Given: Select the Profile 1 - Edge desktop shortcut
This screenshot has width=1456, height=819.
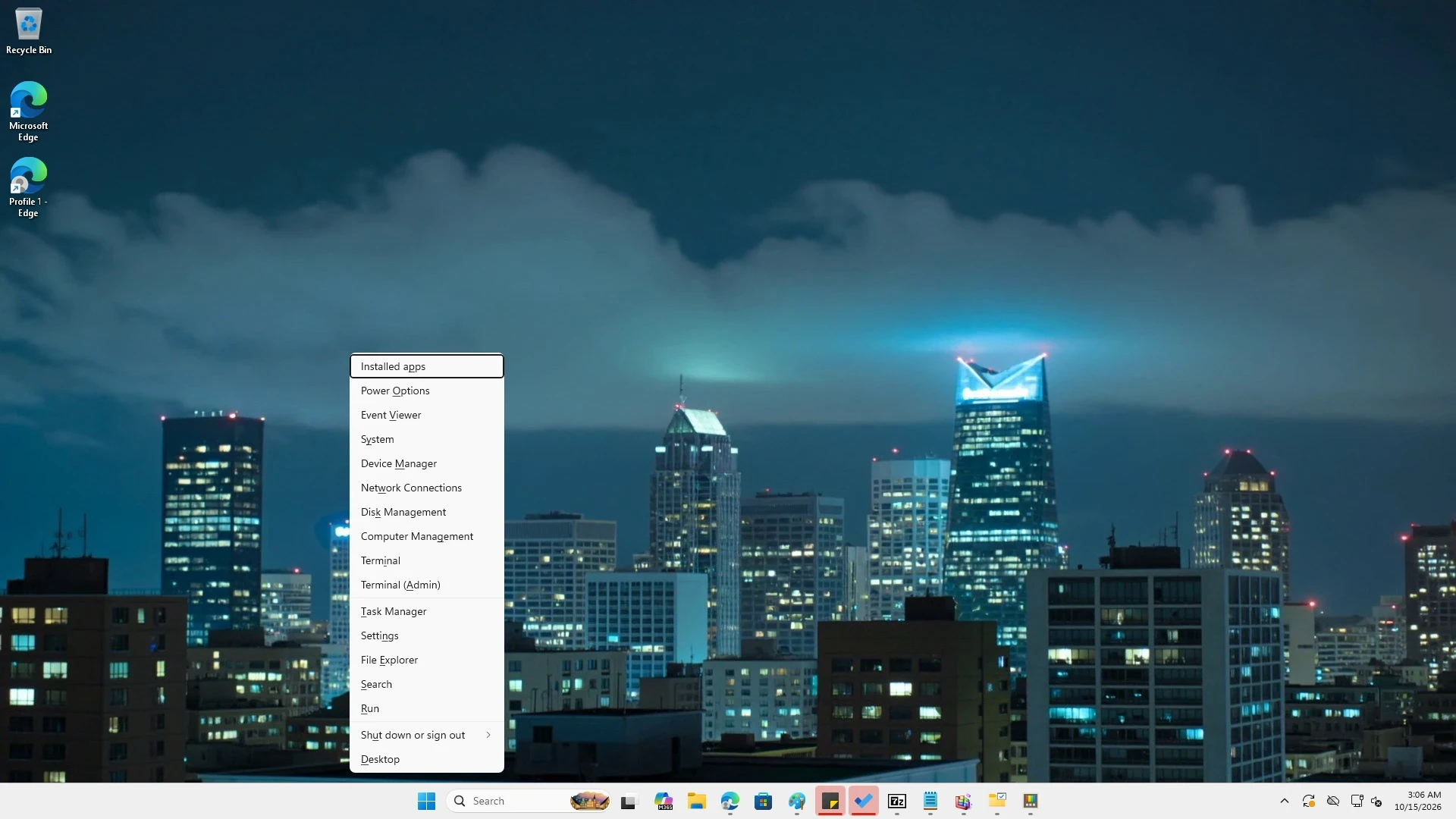Looking at the screenshot, I should click(x=29, y=187).
